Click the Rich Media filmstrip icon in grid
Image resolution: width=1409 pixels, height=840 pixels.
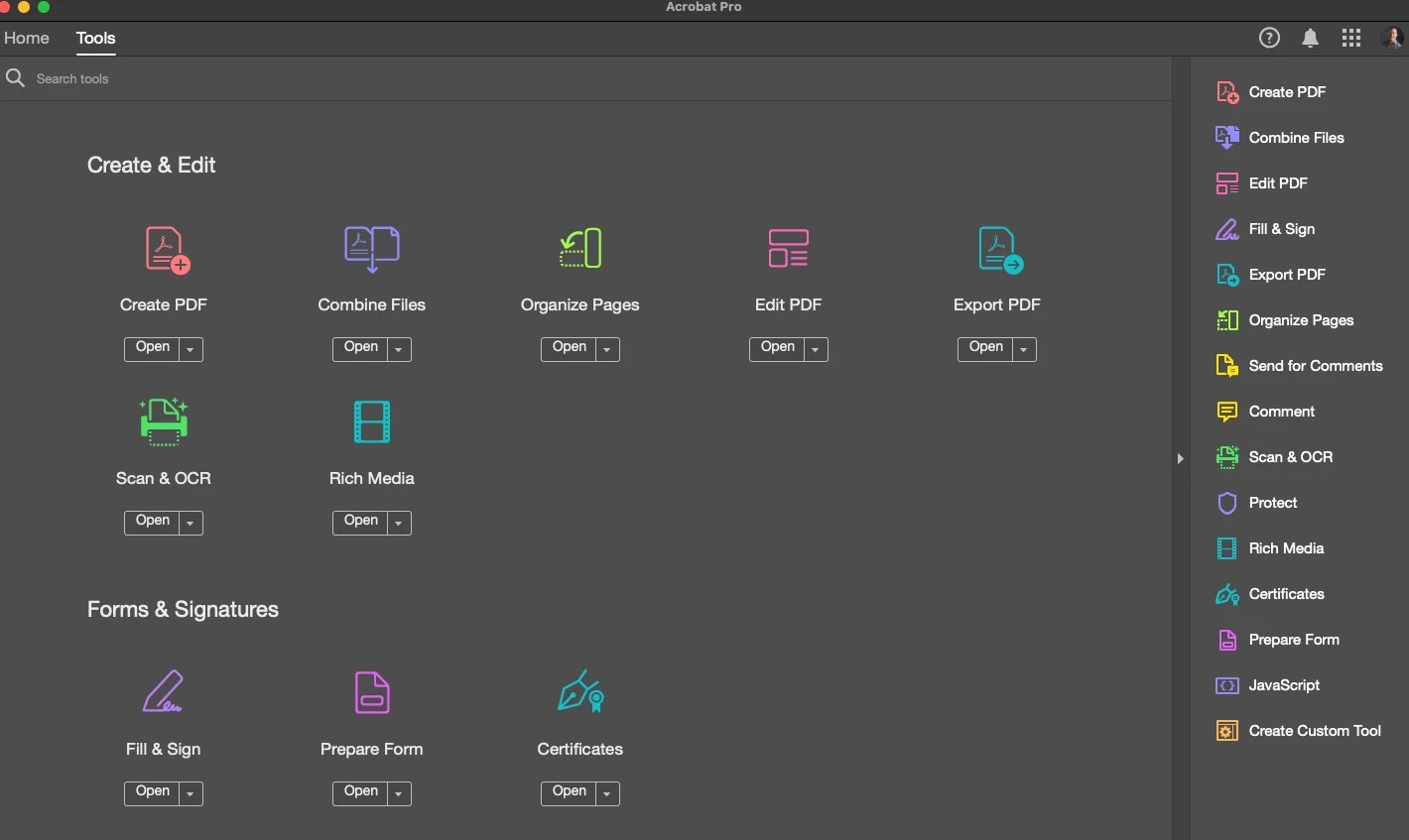coord(372,421)
